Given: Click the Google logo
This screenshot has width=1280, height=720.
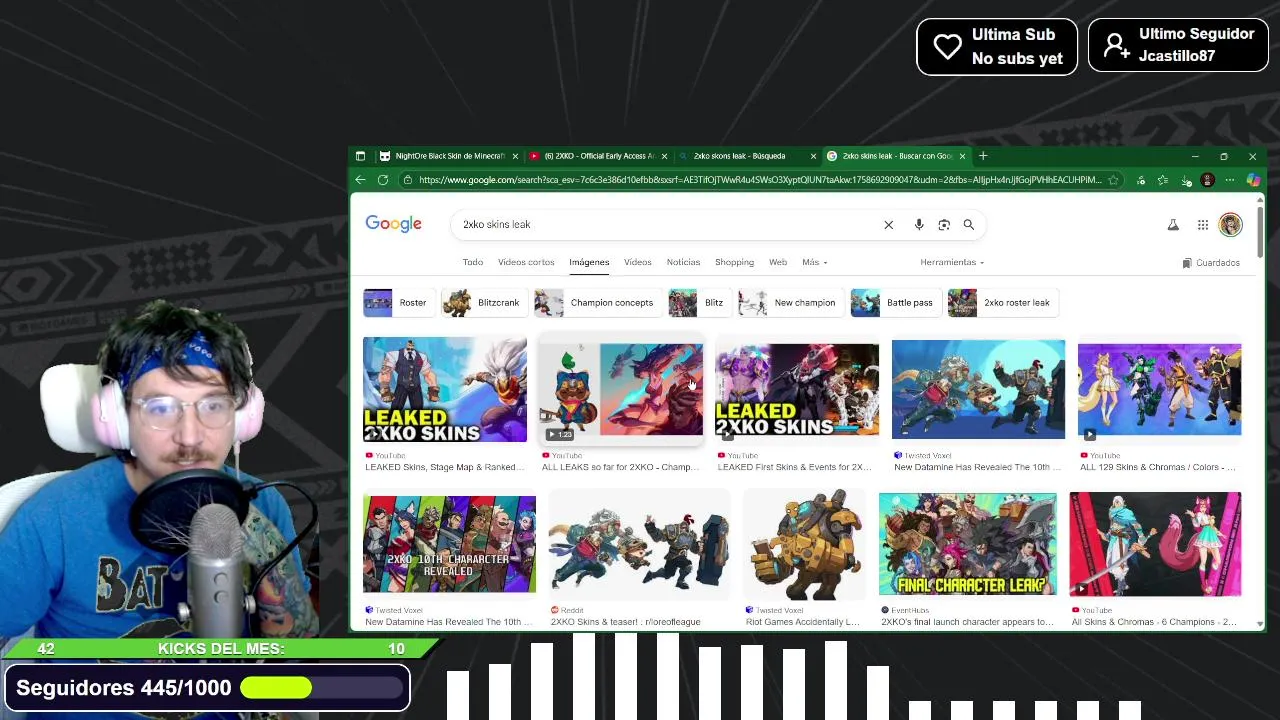Looking at the screenshot, I should tap(393, 224).
